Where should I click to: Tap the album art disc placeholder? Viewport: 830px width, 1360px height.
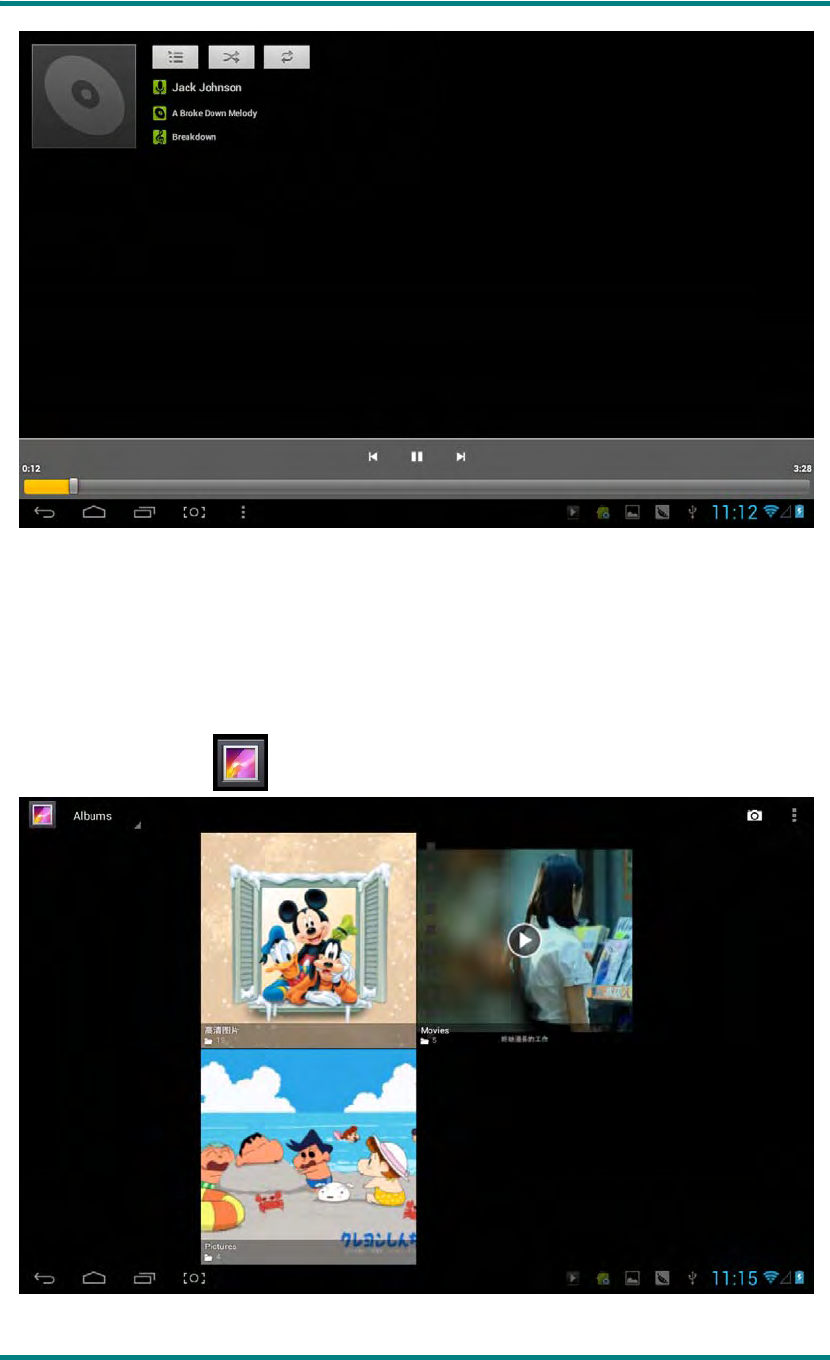point(84,96)
